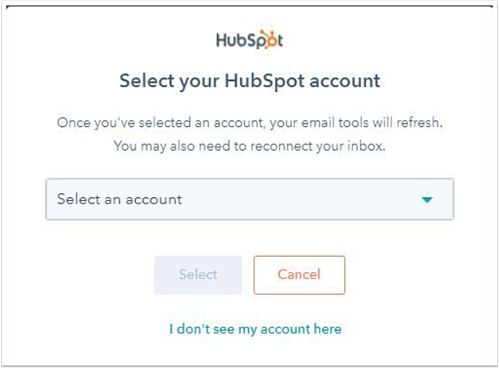
Task: Expand the teal caret in account dropdown
Action: pyautogui.click(x=427, y=200)
